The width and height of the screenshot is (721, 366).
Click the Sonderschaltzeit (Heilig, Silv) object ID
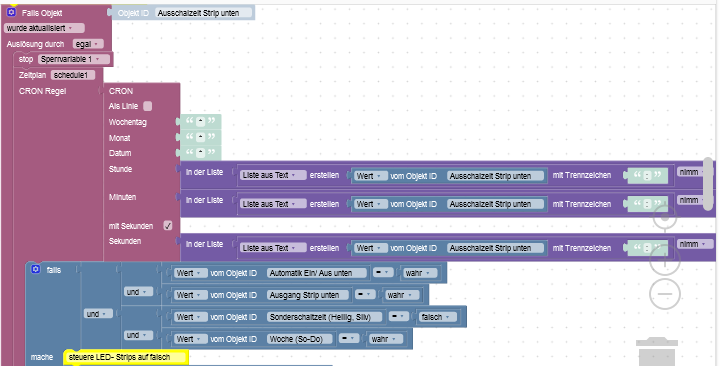click(325, 317)
